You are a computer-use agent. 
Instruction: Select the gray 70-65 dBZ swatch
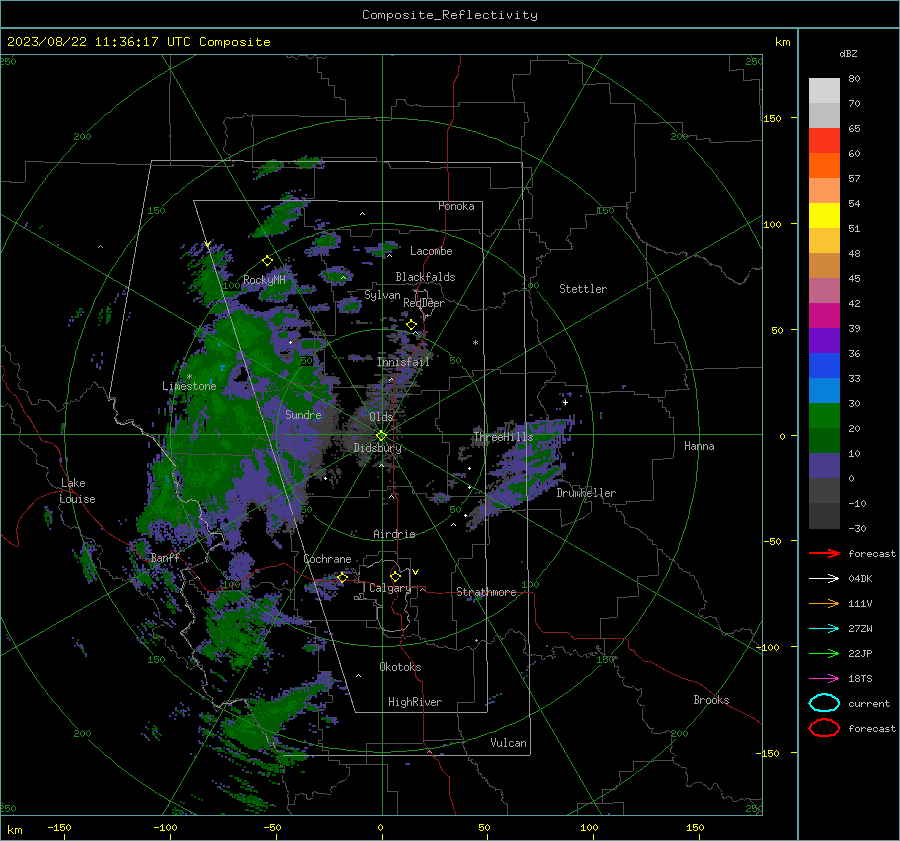point(824,115)
